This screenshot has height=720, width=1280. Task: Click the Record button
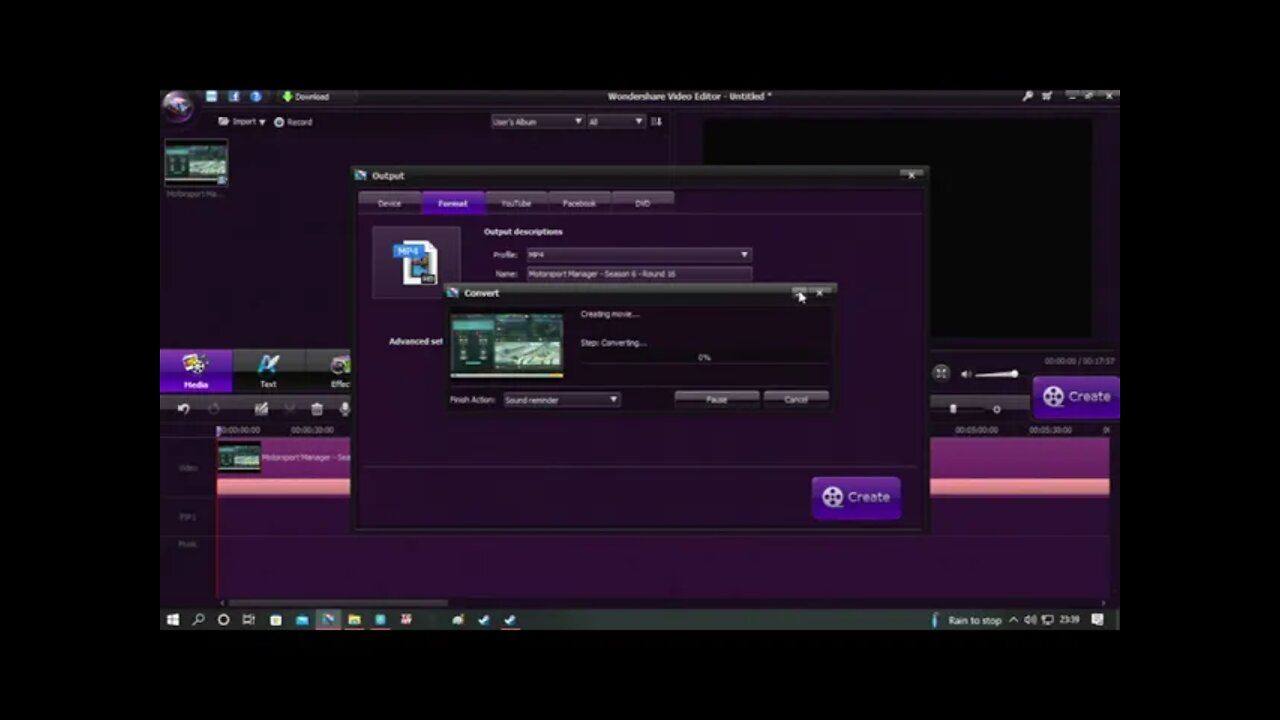click(x=293, y=122)
